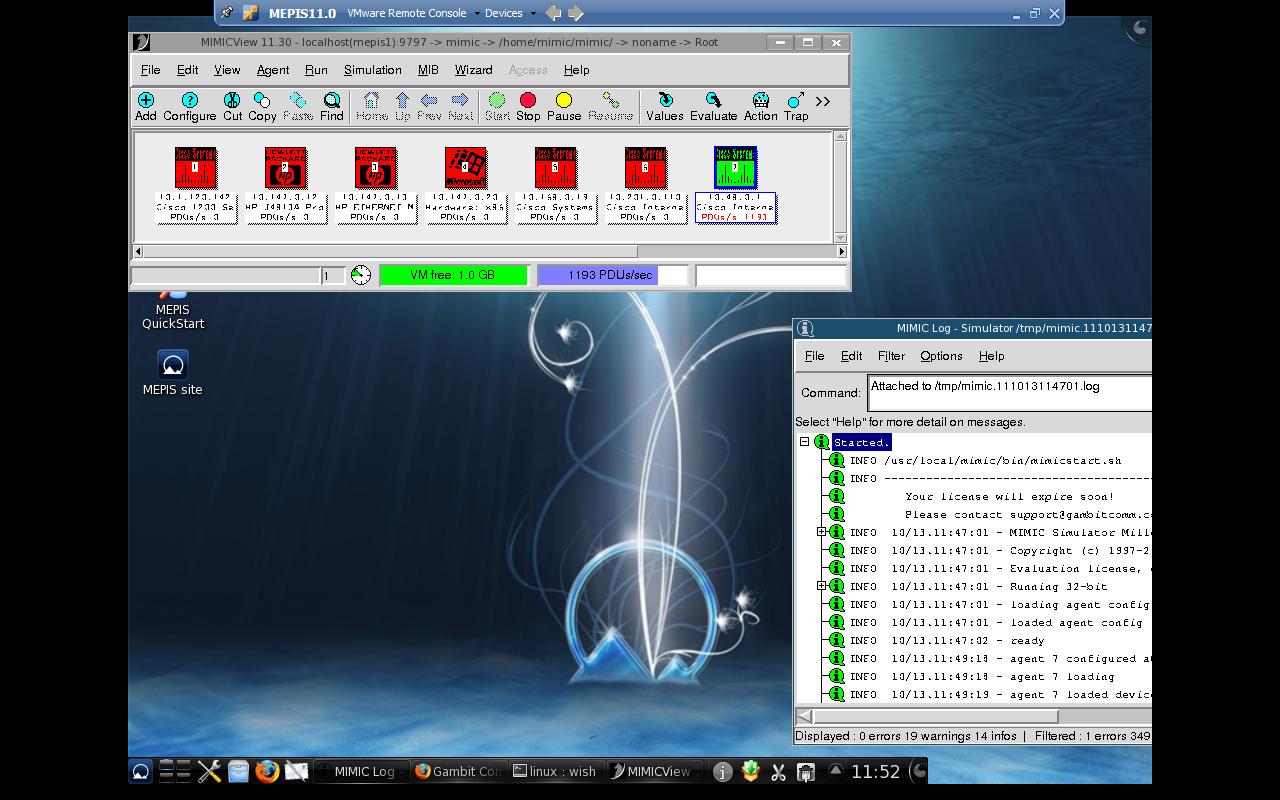
Task: Click the clock icon in MIMICView status bar
Action: point(361,275)
